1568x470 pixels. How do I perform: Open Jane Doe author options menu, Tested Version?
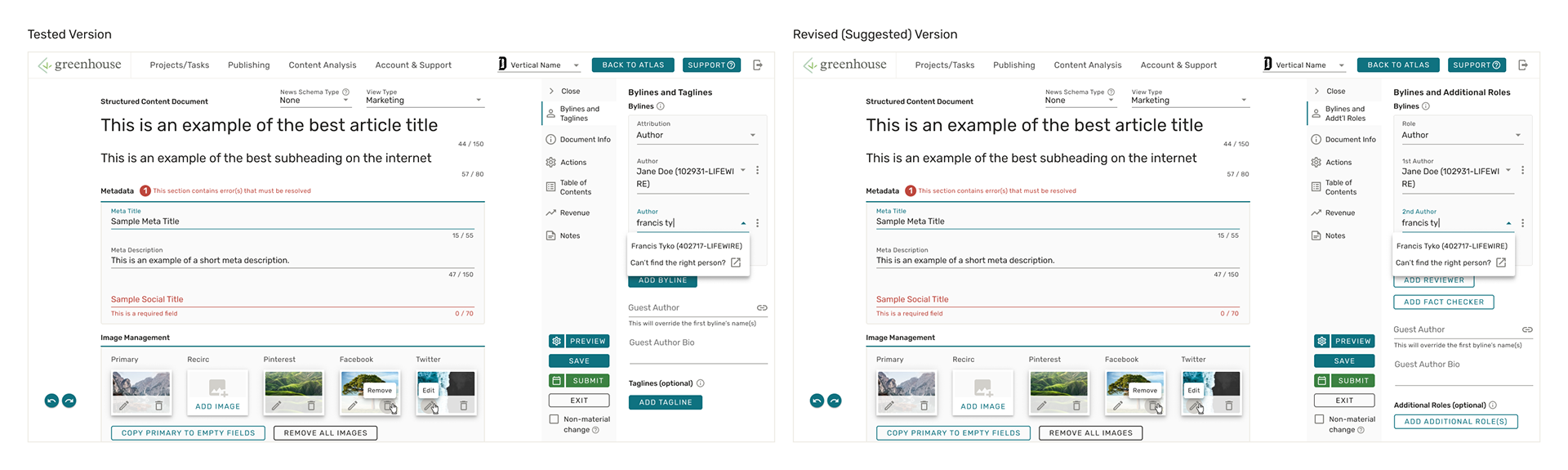[758, 171]
